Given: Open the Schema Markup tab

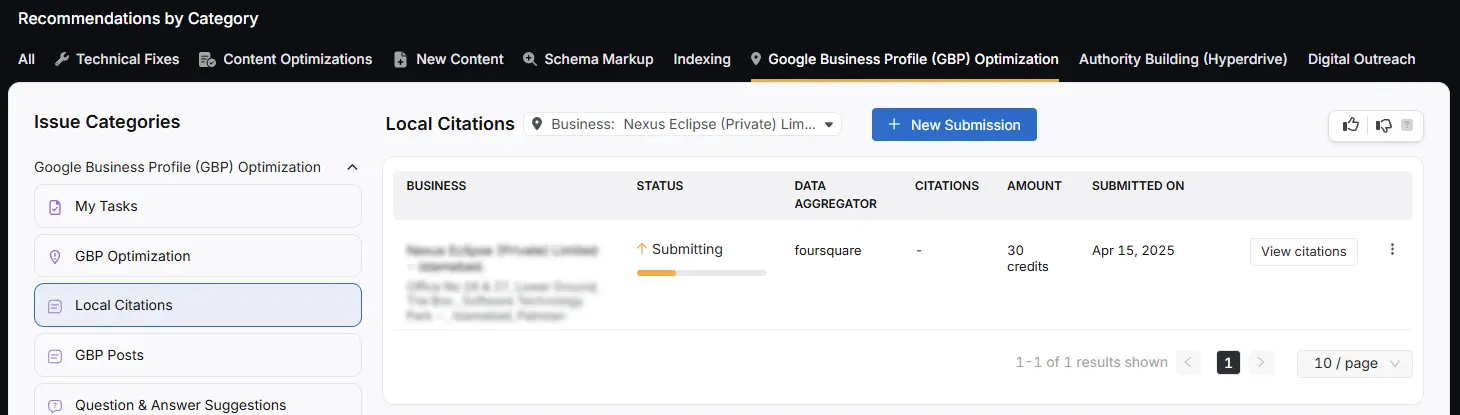Looking at the screenshot, I should [588, 59].
